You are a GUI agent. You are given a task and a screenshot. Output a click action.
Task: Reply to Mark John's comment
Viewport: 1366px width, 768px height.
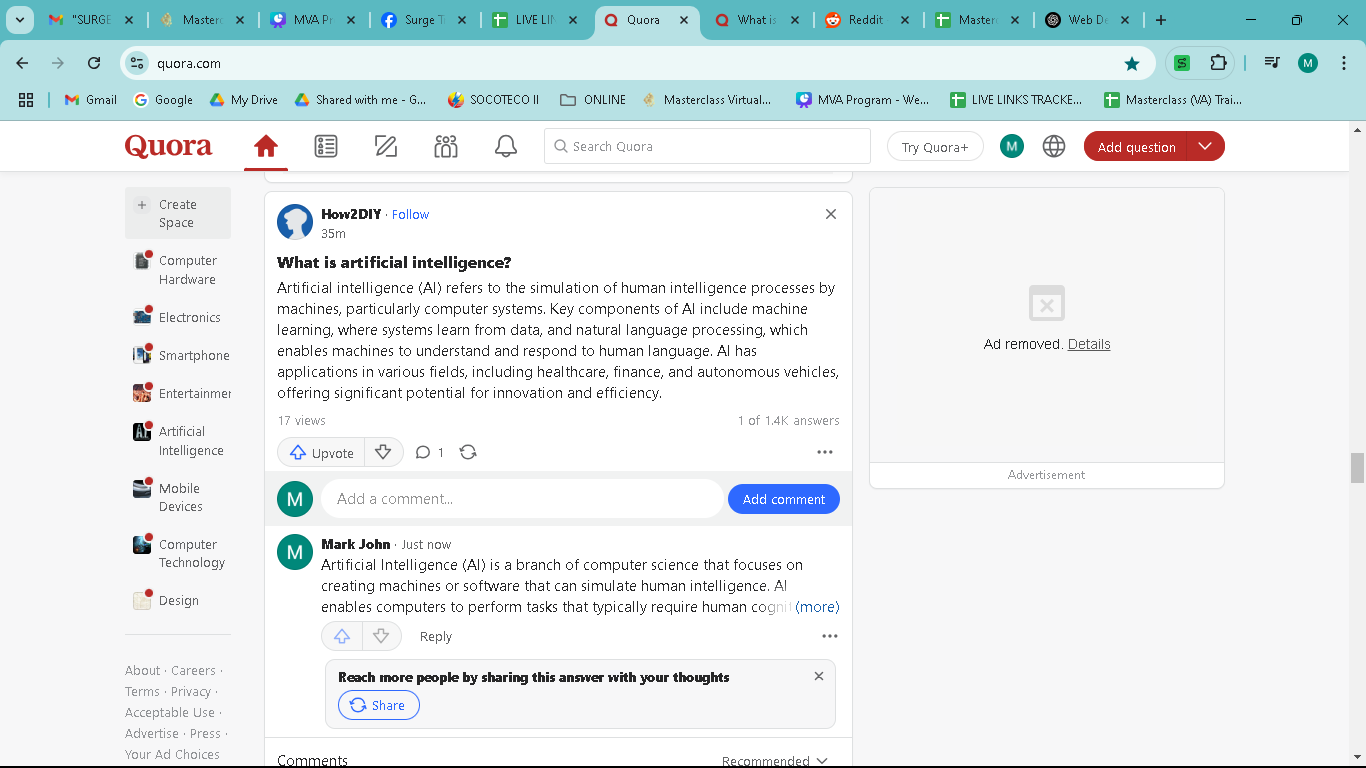tap(436, 636)
